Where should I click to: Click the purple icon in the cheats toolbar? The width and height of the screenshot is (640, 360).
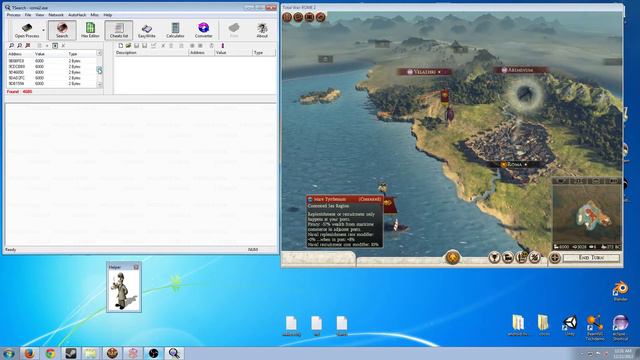pyautogui.click(x=223, y=45)
